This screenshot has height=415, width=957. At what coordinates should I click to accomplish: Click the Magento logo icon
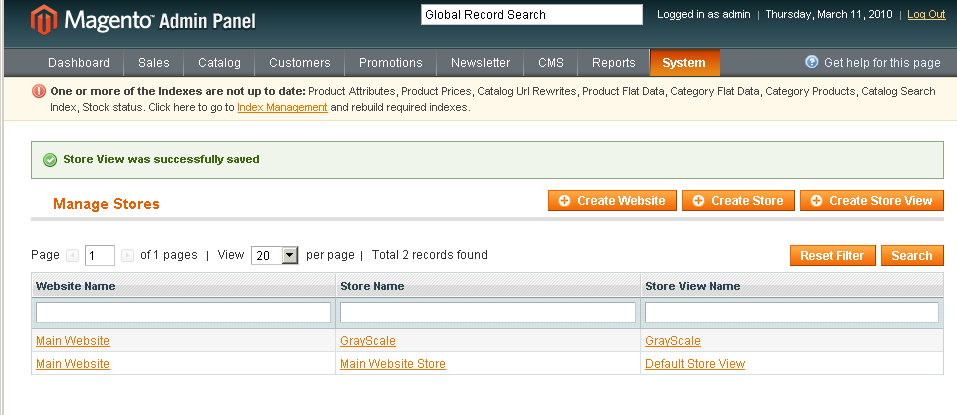pos(44,20)
